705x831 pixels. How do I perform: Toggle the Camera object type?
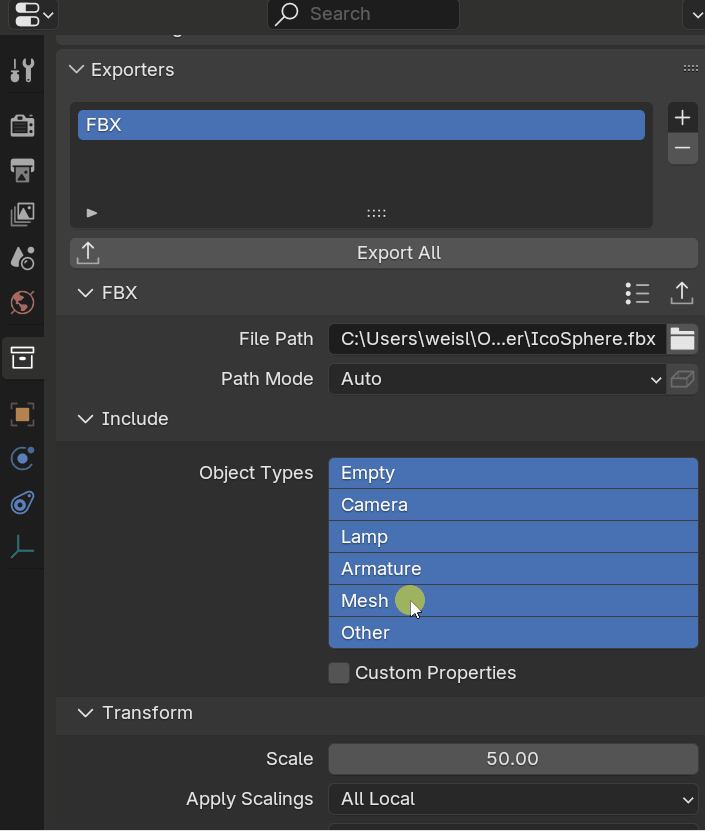pyautogui.click(x=513, y=505)
